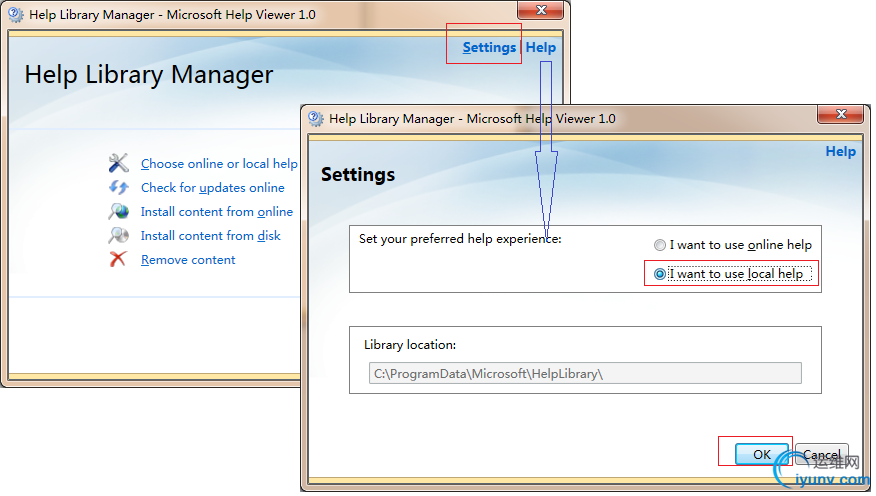Choose Install content from disk

(x=211, y=236)
